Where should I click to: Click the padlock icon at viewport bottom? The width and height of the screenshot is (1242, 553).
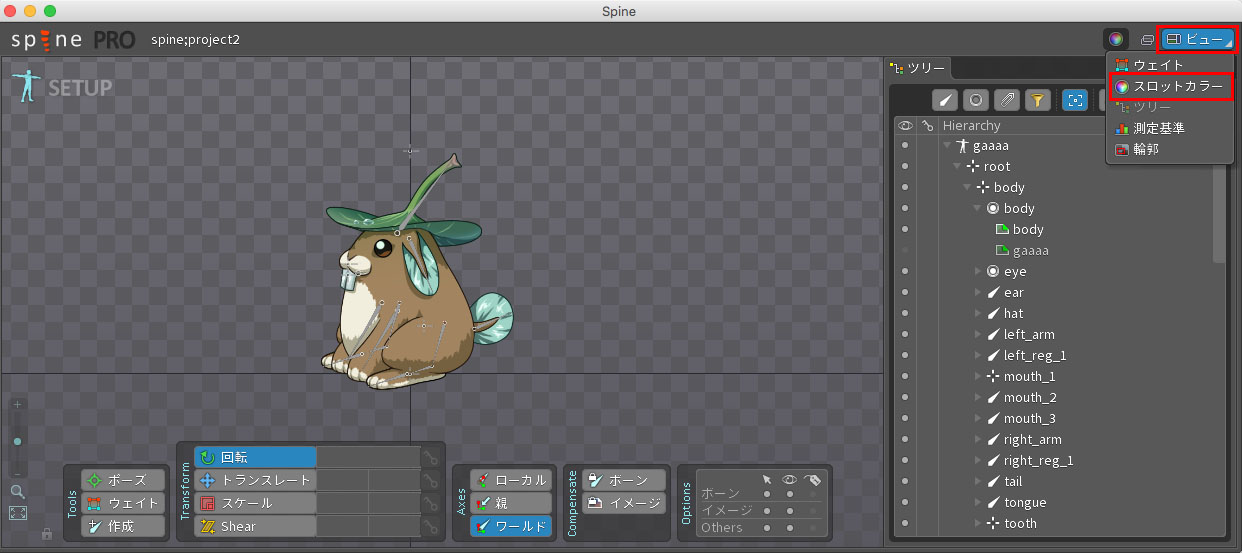(46, 534)
